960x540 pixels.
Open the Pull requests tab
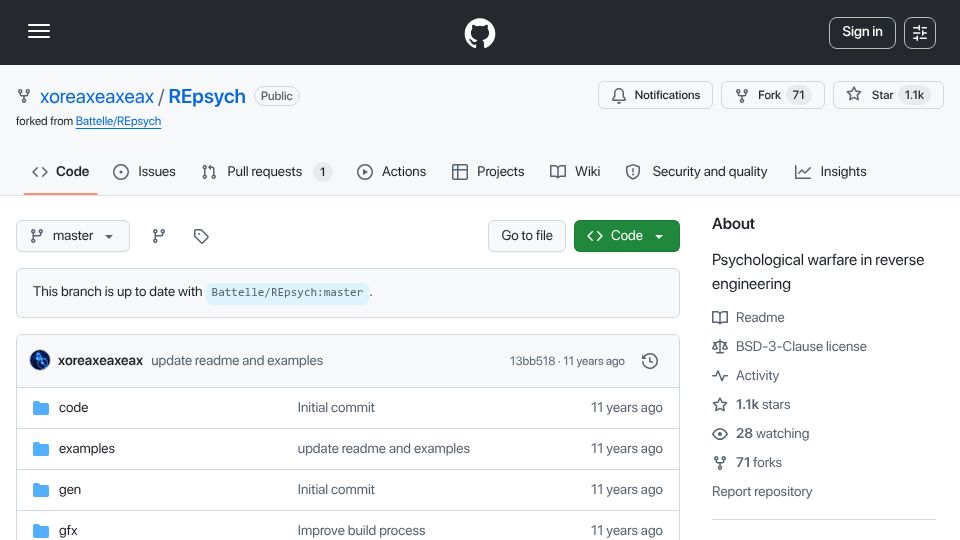(x=267, y=172)
